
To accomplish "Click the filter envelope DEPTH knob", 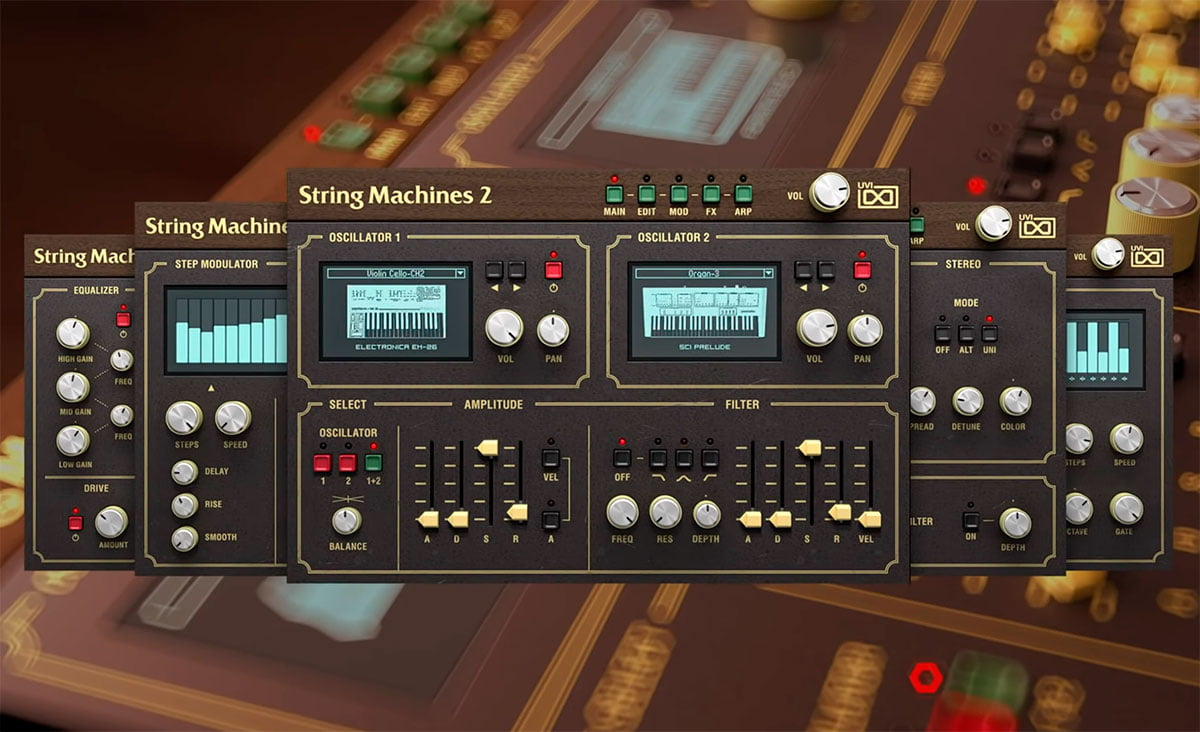I will (706, 514).
